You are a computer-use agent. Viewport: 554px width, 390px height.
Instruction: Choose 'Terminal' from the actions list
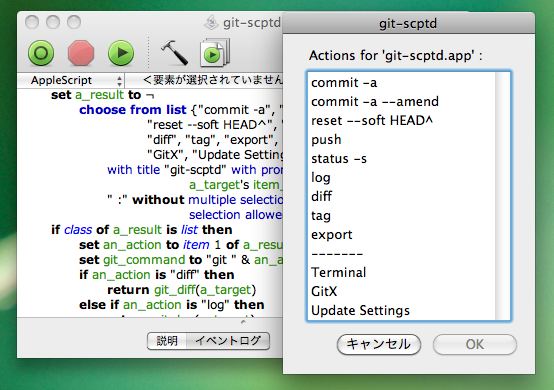pos(401,273)
